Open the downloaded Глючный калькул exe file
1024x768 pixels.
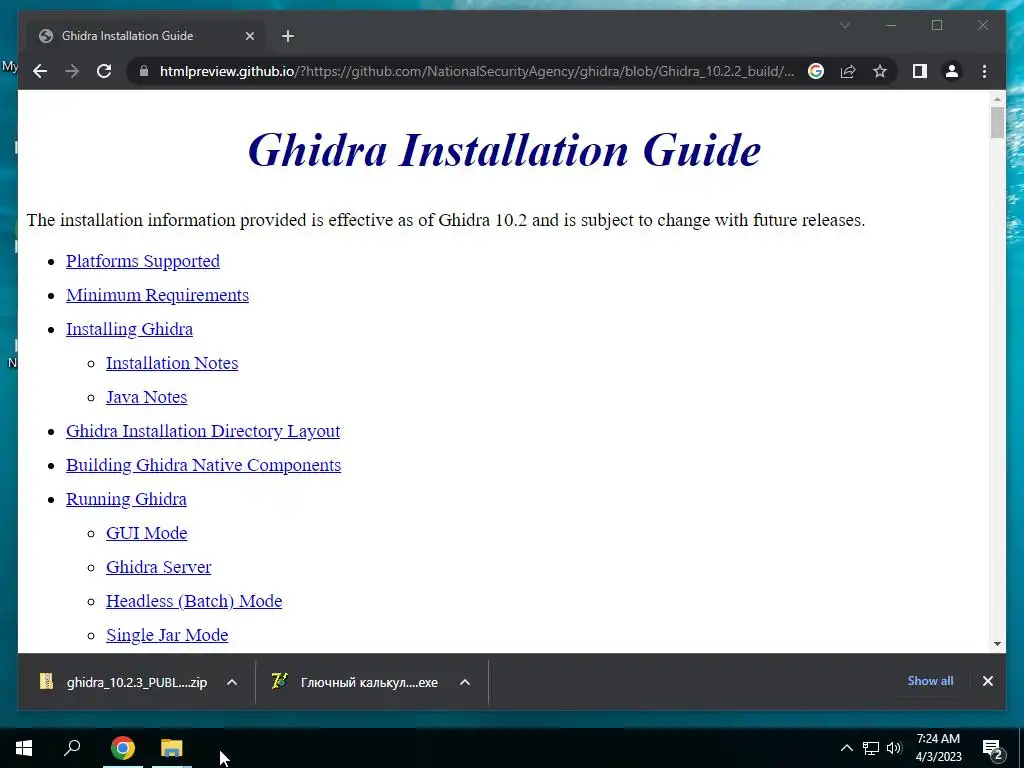coord(356,682)
